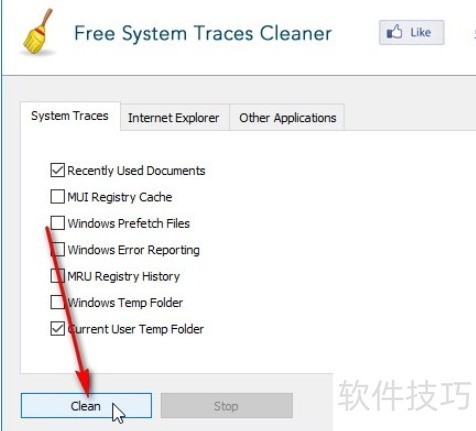This screenshot has height=431, width=476.
Task: Enable MRU Registry History cleaning option
Action: [57, 276]
